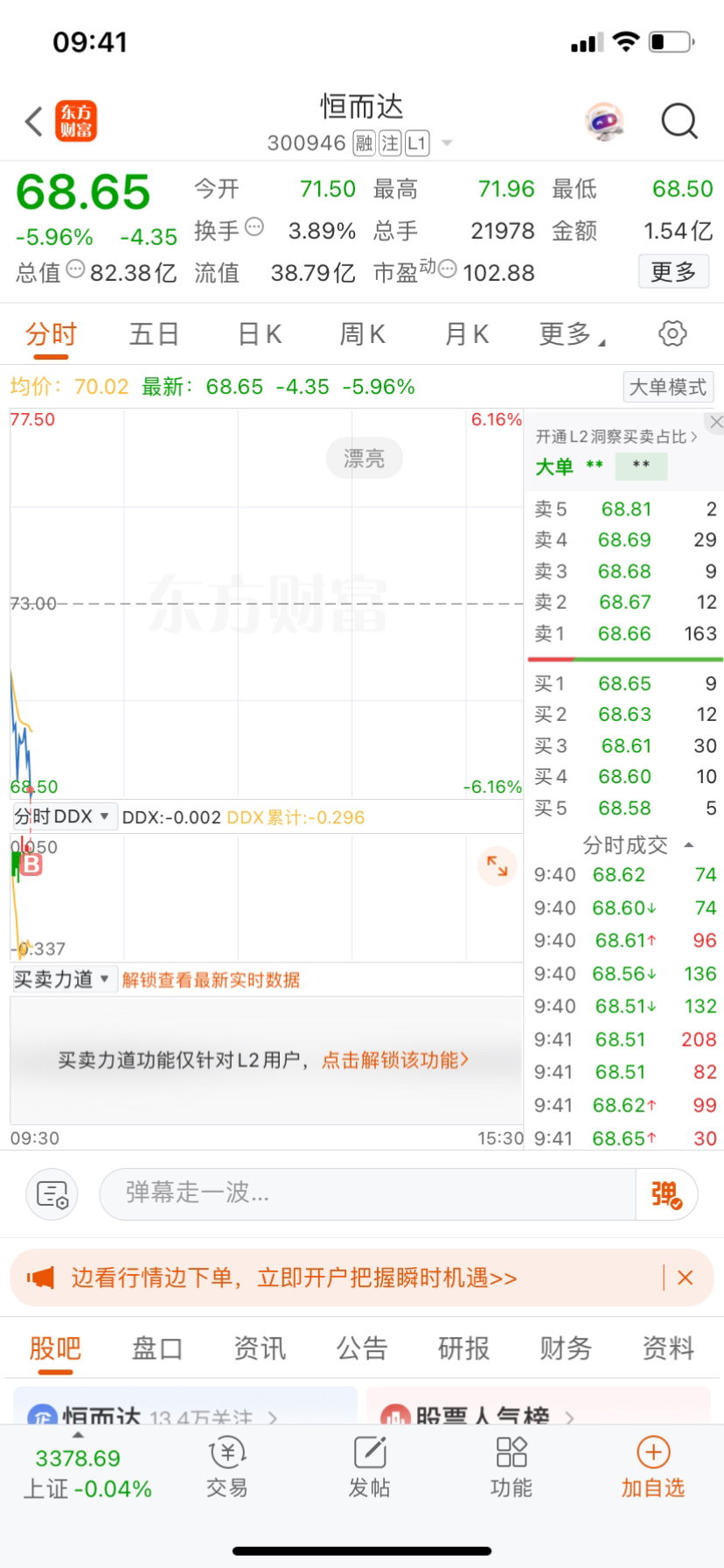Dismiss the account opening banner

click(686, 1277)
